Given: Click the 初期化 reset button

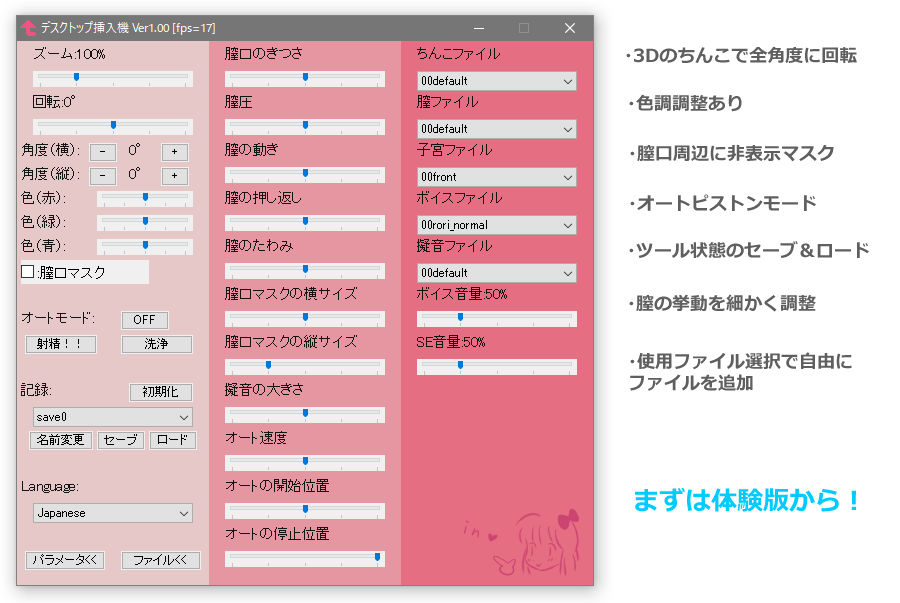Looking at the screenshot, I should tap(160, 392).
